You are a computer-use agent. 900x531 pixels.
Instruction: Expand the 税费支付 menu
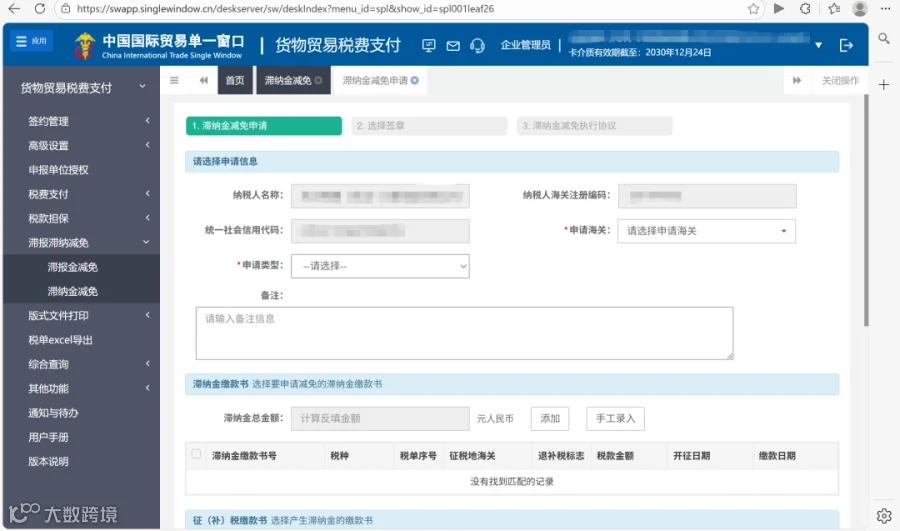[x=82, y=194]
